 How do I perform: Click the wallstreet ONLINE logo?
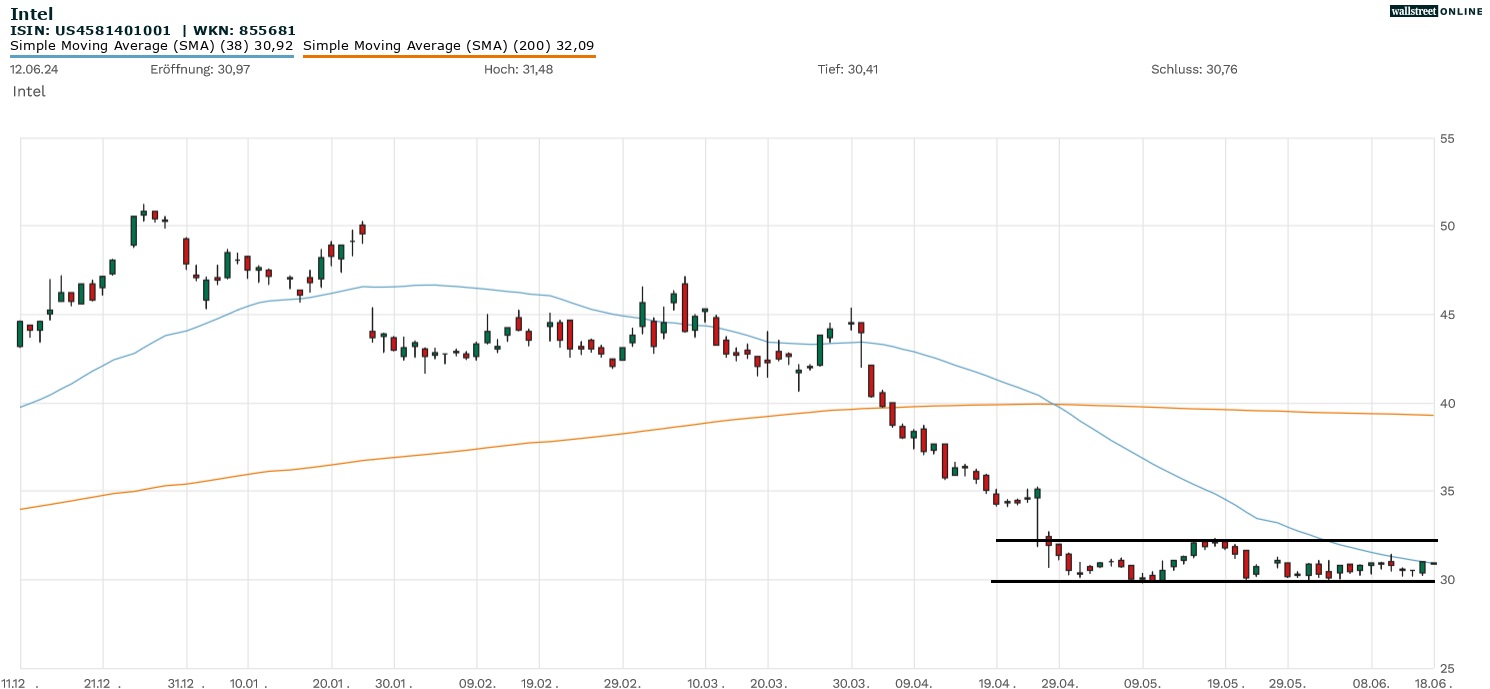[1436, 11]
